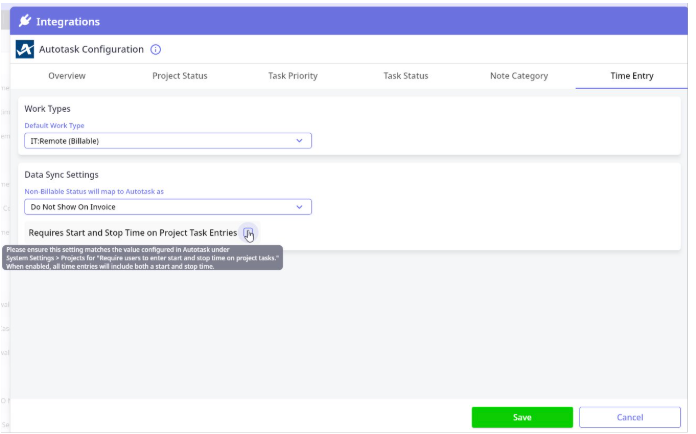This screenshot has width=696, height=434.
Task: Open the Non-Billable Status mapping dropdown arrow
Action: (299, 207)
